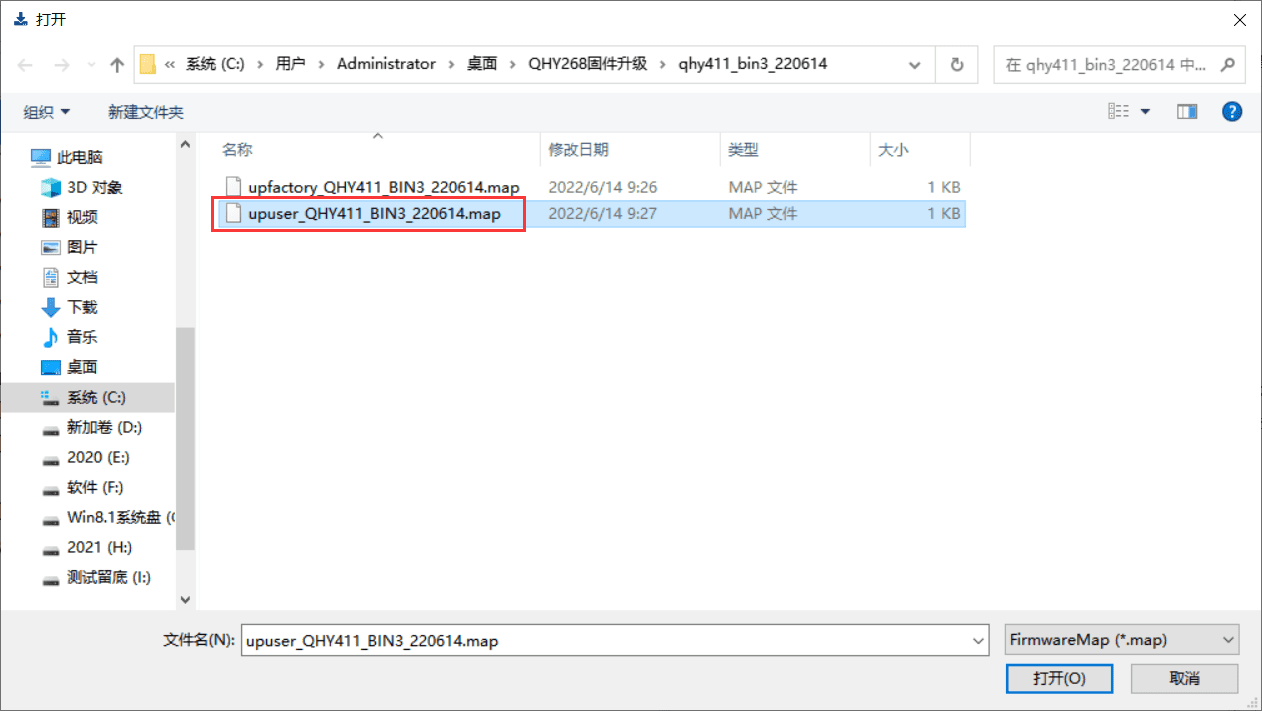
Task: Click Administrator in address breadcrumb
Action: [x=386, y=64]
